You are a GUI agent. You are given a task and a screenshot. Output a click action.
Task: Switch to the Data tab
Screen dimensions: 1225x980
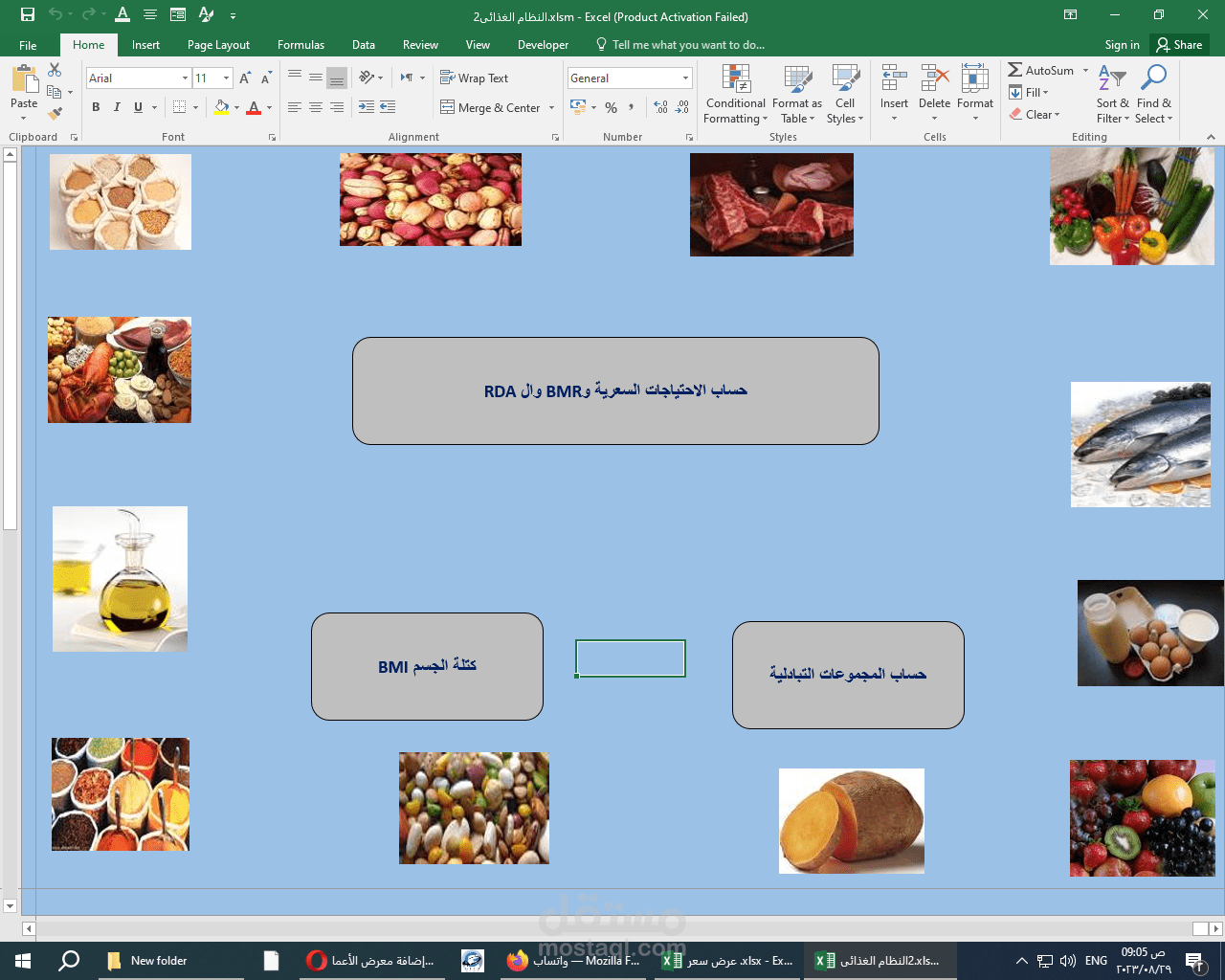[363, 45]
